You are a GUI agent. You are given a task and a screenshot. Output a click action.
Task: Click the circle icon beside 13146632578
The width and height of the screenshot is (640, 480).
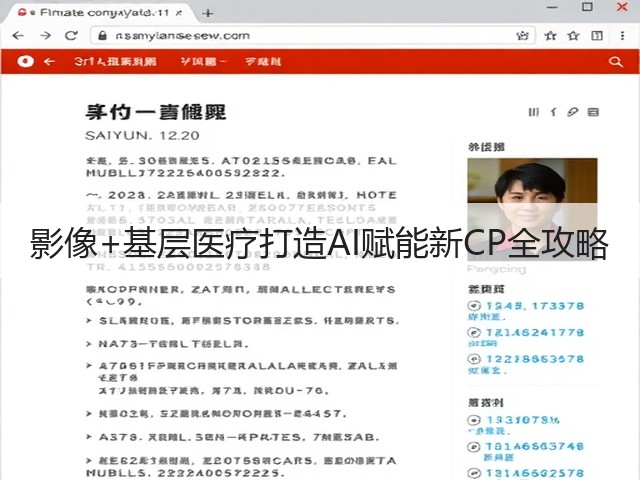point(474,473)
